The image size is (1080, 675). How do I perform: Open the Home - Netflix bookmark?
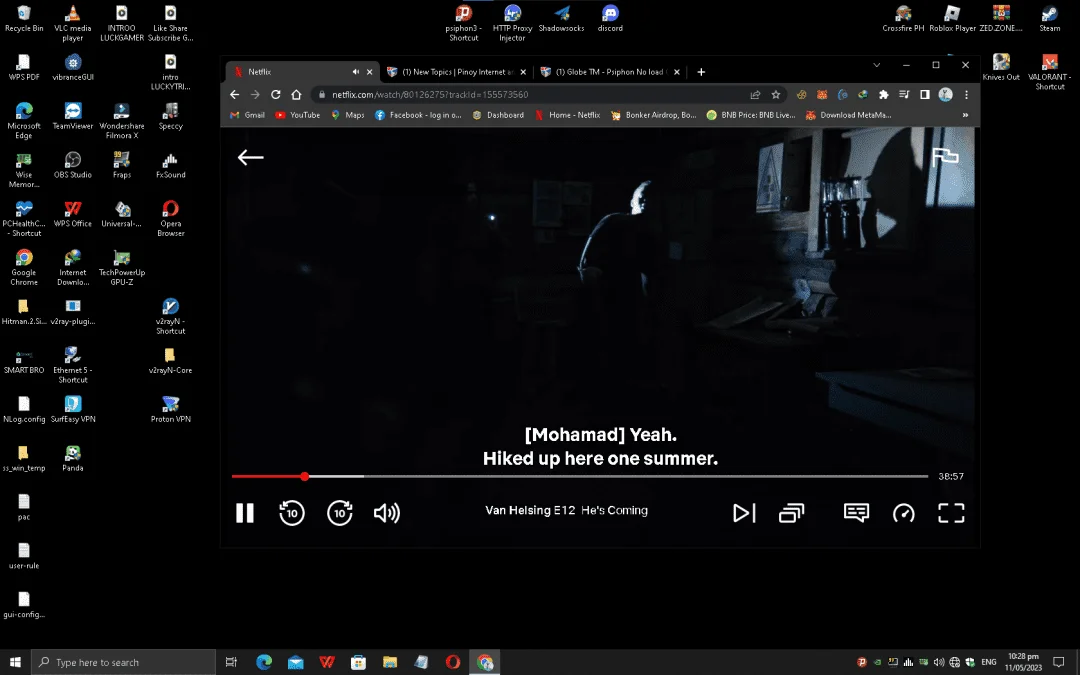(x=568, y=115)
